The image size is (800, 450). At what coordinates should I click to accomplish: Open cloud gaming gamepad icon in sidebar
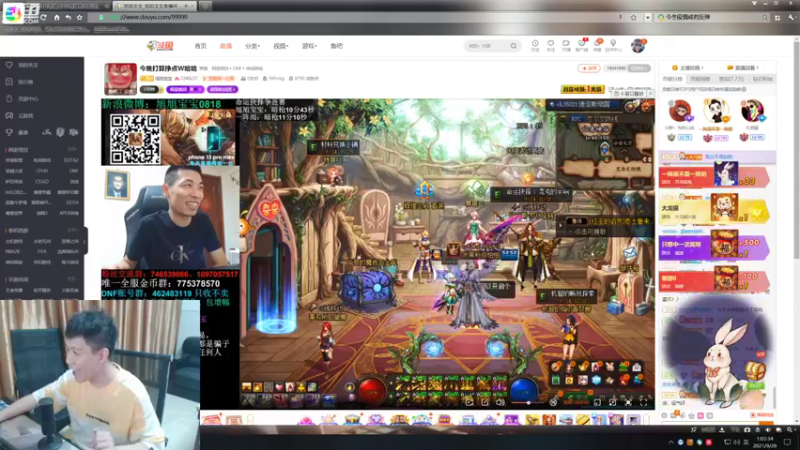9,115
